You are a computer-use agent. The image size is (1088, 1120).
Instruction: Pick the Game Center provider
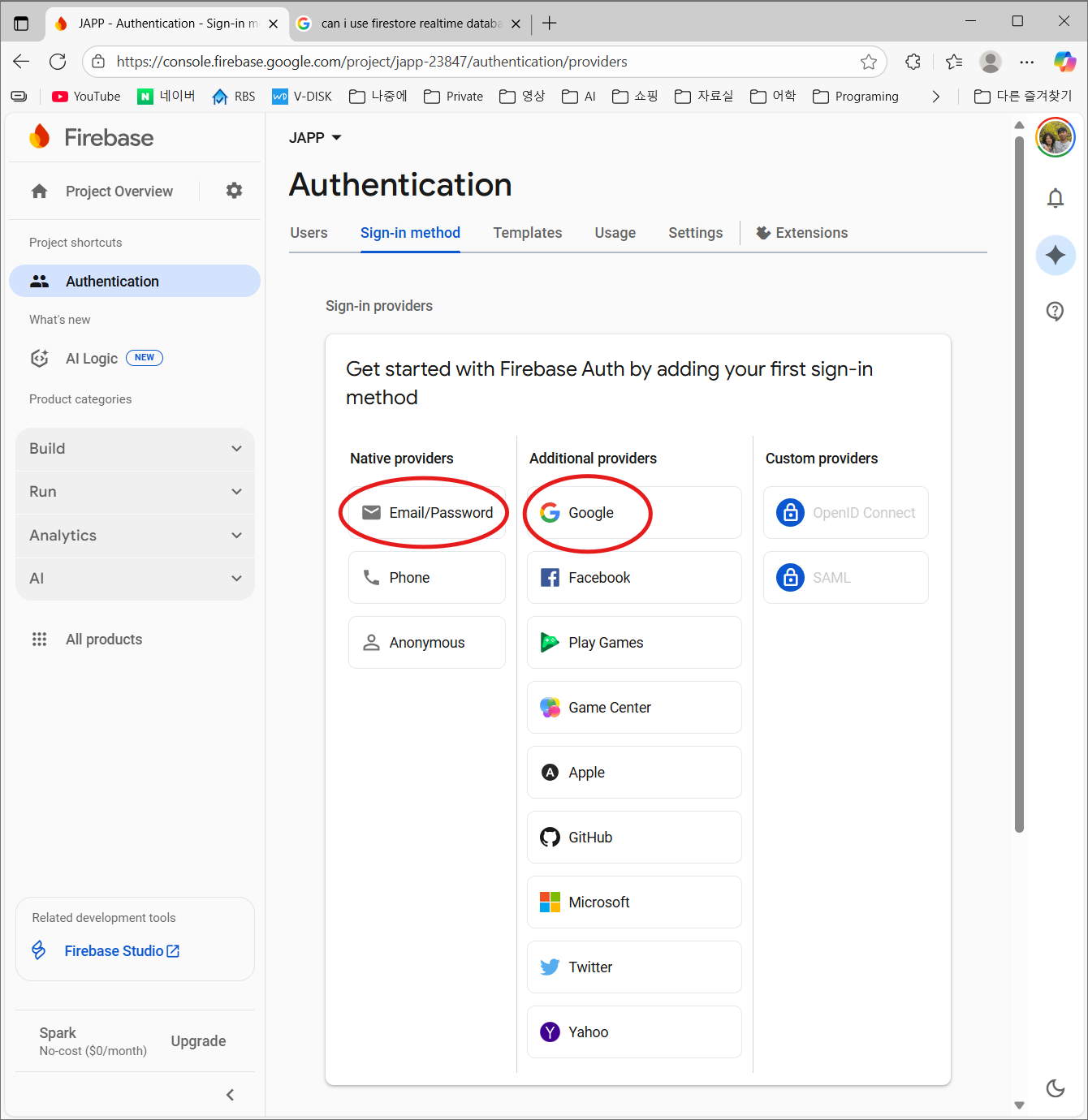(634, 708)
